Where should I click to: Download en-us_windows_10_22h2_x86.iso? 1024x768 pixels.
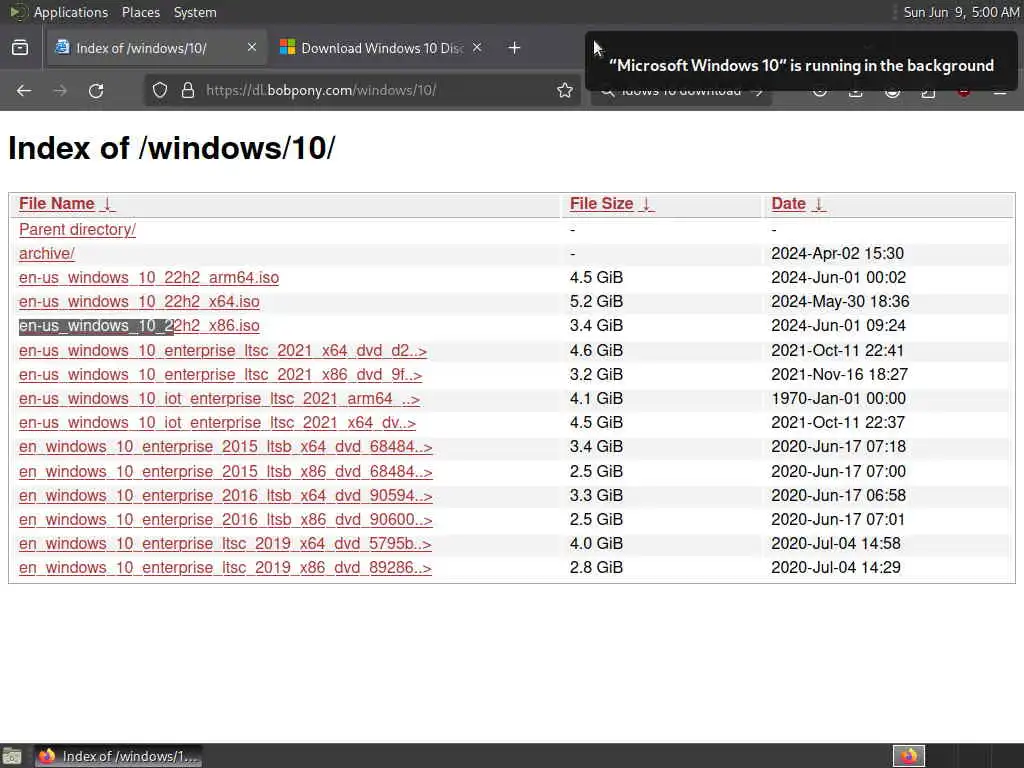coord(139,325)
